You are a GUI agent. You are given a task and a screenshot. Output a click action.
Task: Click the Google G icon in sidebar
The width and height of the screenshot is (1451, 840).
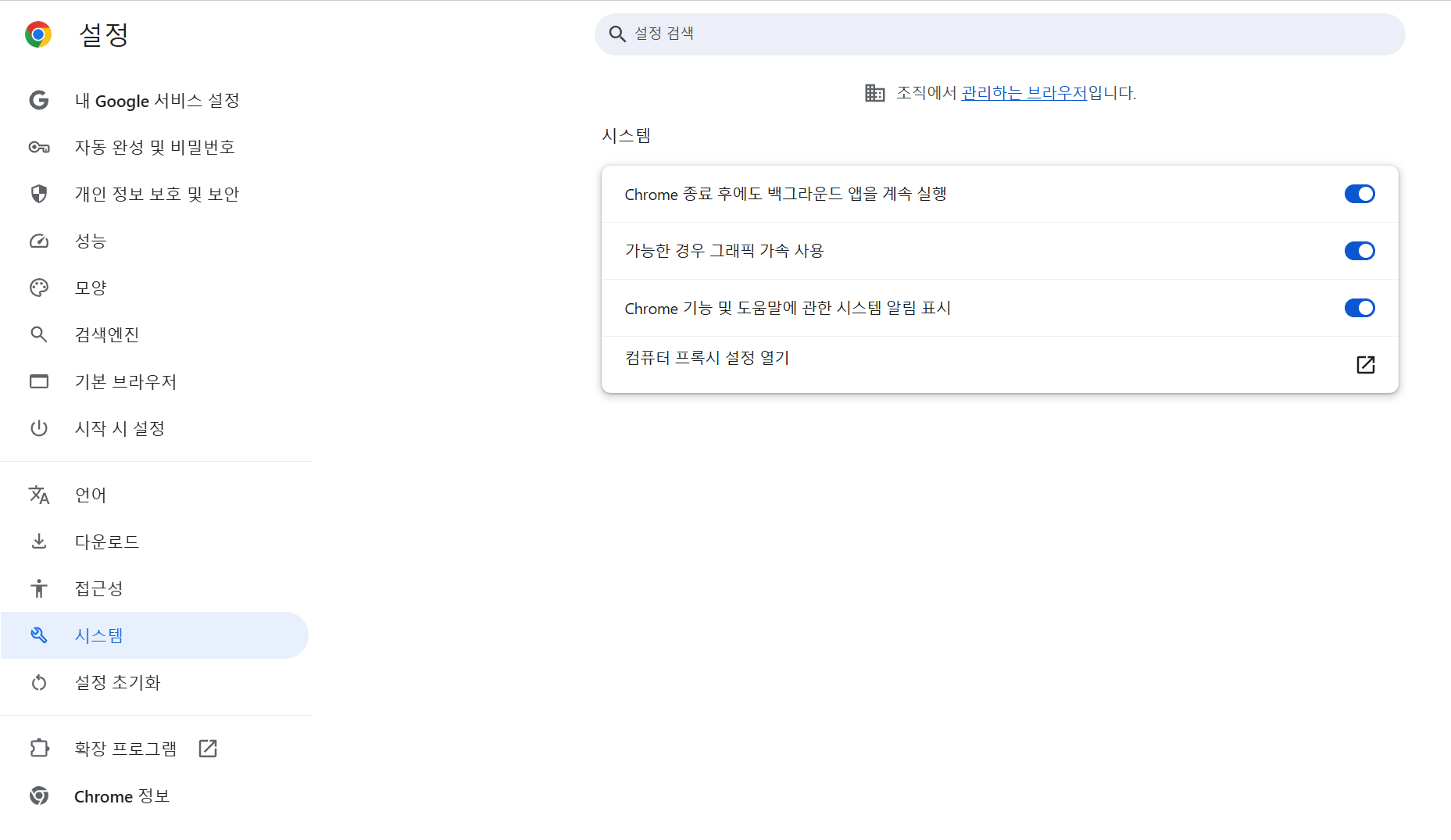pos(39,100)
